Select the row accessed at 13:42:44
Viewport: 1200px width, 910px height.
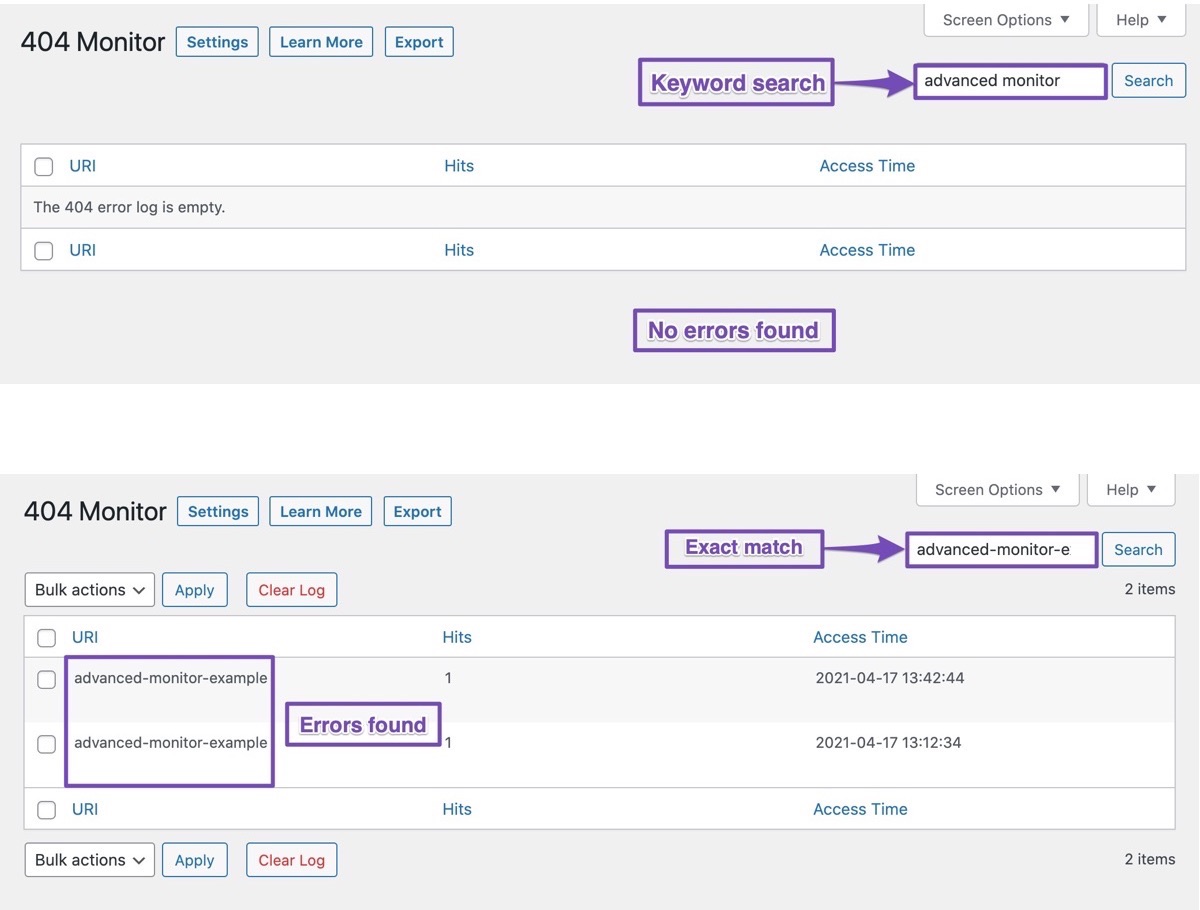(47, 680)
